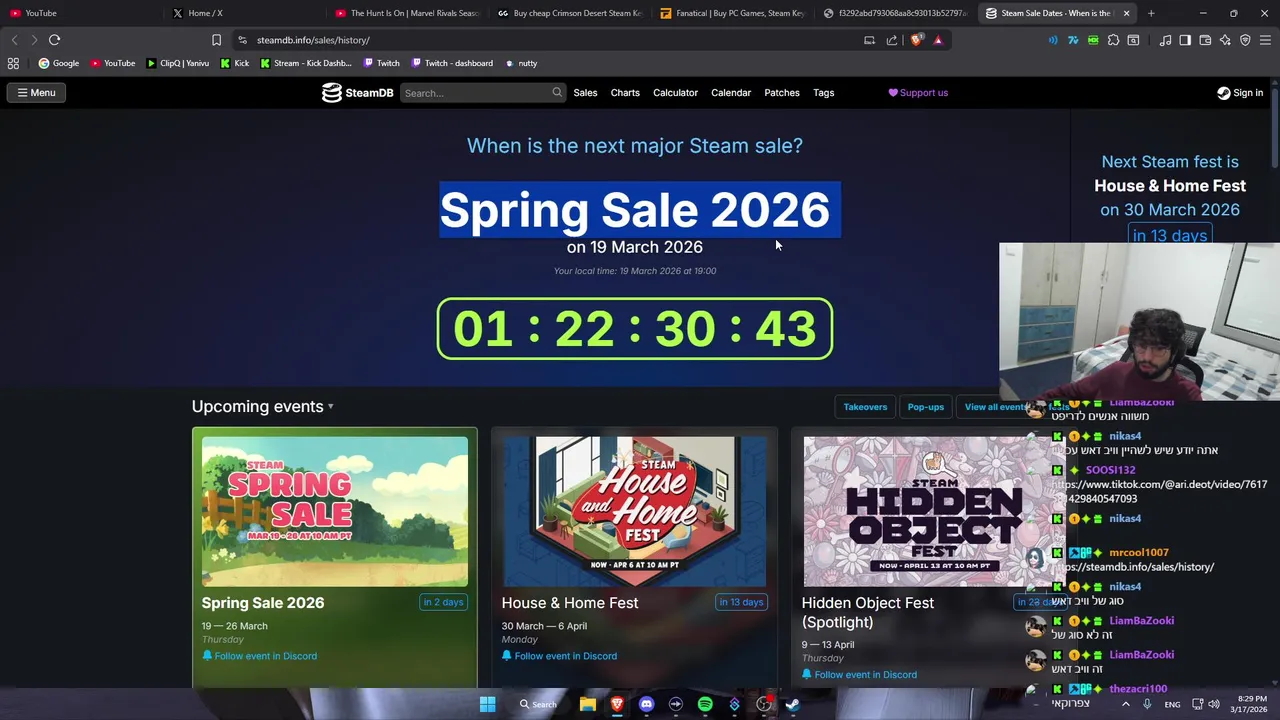The width and height of the screenshot is (1280, 720).
Task: Click the tiktok.com link in chat
Action: point(1158,491)
